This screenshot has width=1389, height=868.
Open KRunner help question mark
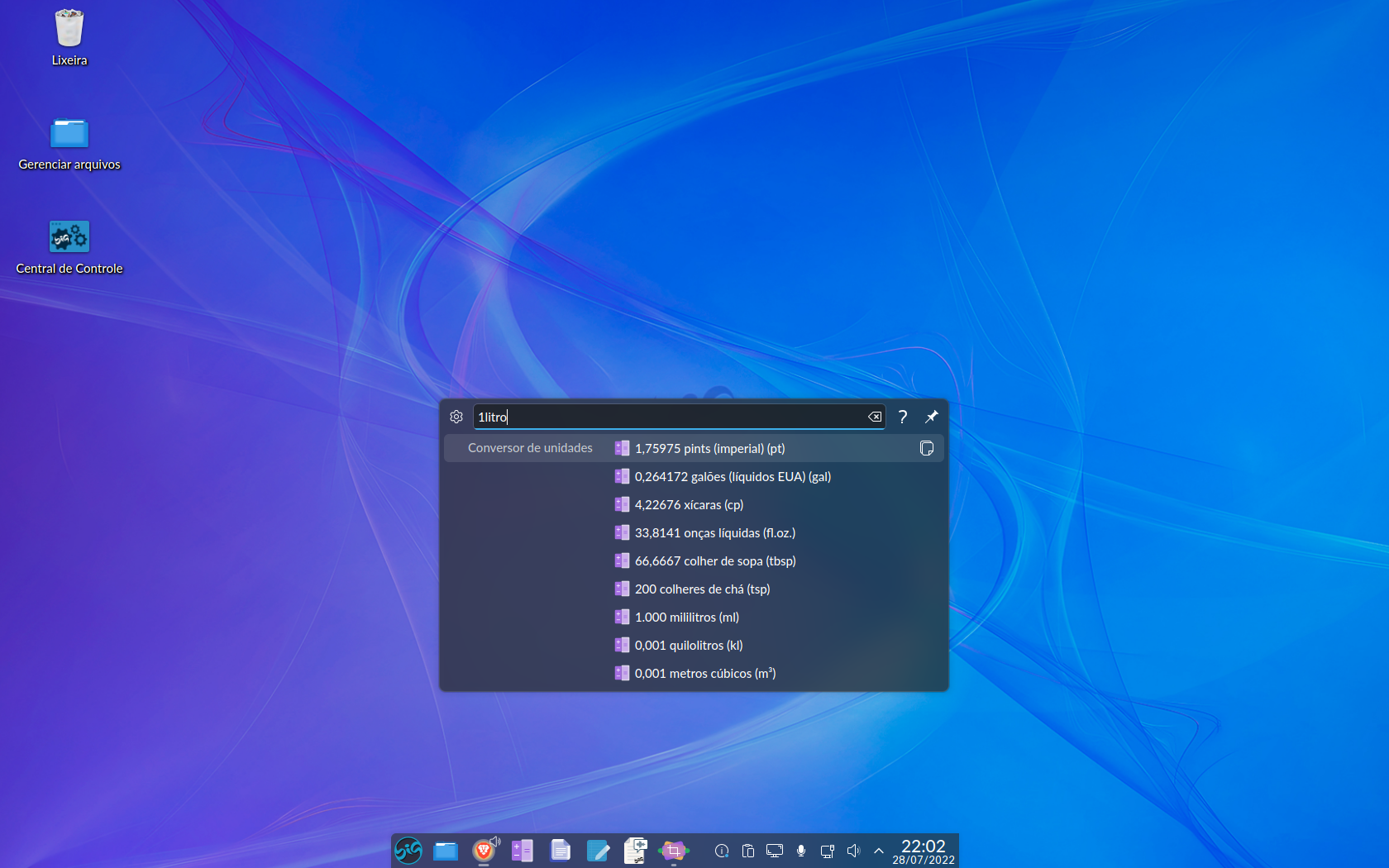(903, 417)
